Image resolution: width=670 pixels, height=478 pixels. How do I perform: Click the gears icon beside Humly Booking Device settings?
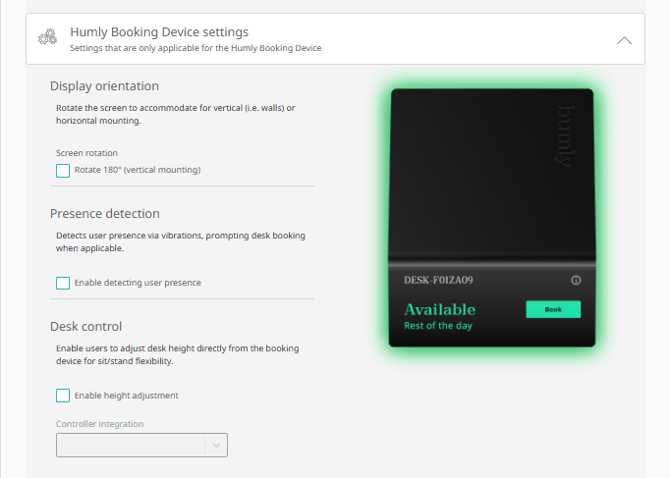(x=47, y=38)
